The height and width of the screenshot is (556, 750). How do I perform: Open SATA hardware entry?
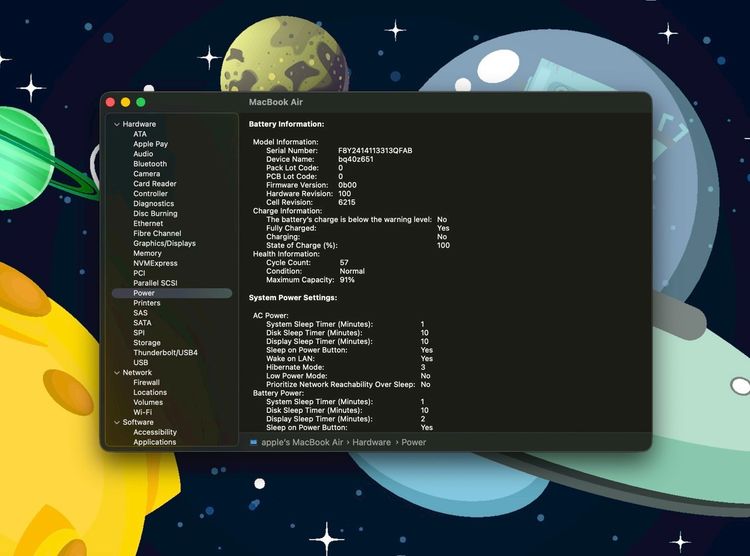click(x=142, y=323)
